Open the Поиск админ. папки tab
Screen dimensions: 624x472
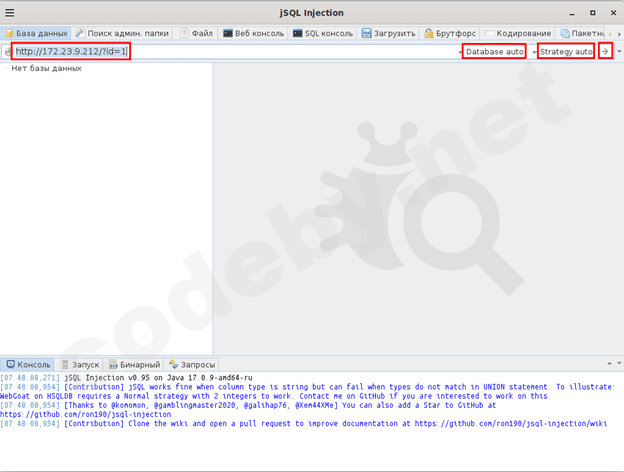[x=123, y=33]
